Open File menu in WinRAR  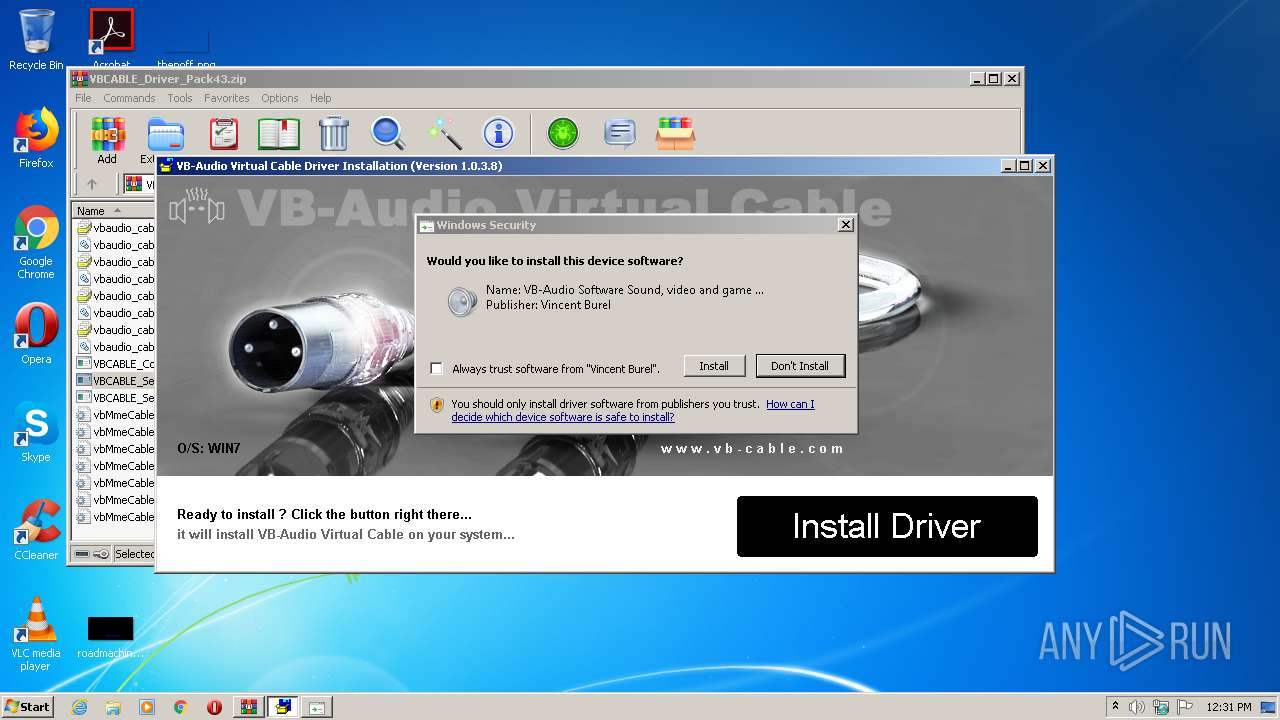(x=83, y=98)
